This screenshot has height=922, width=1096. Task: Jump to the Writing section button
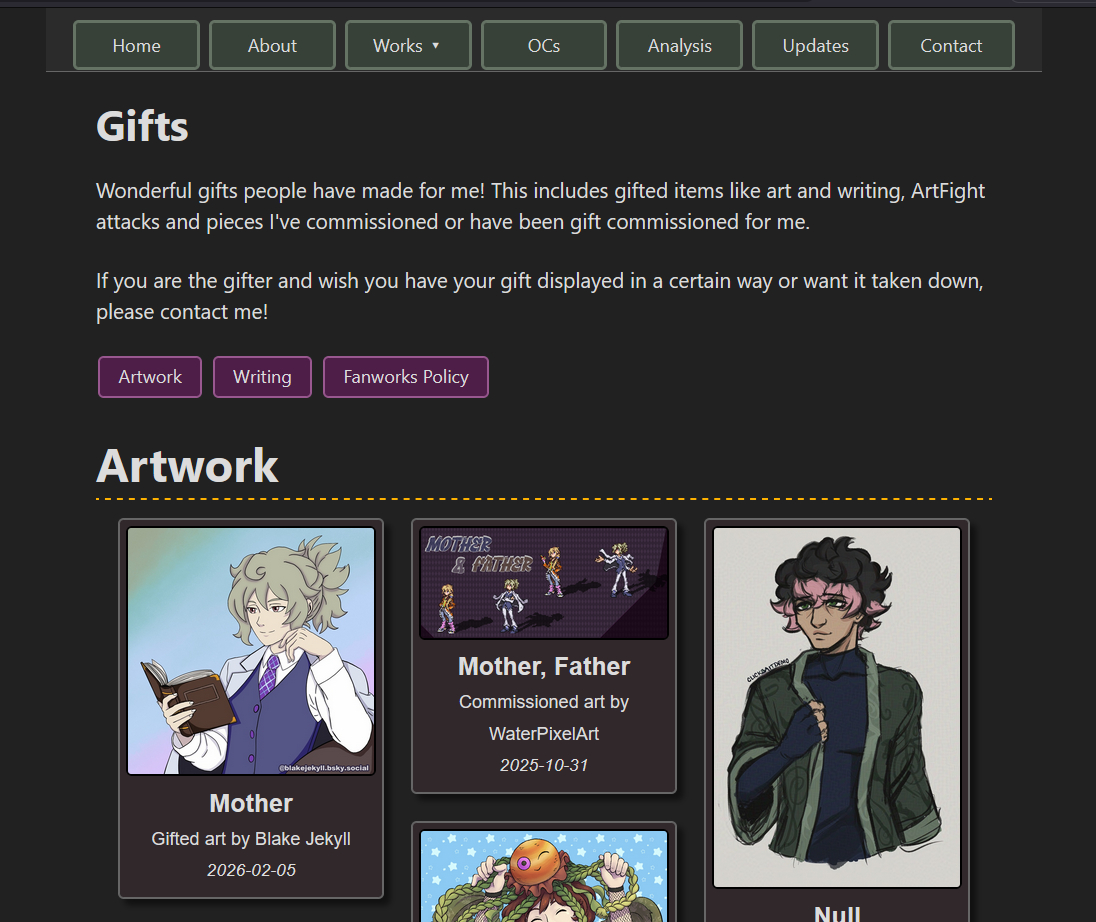pos(262,377)
